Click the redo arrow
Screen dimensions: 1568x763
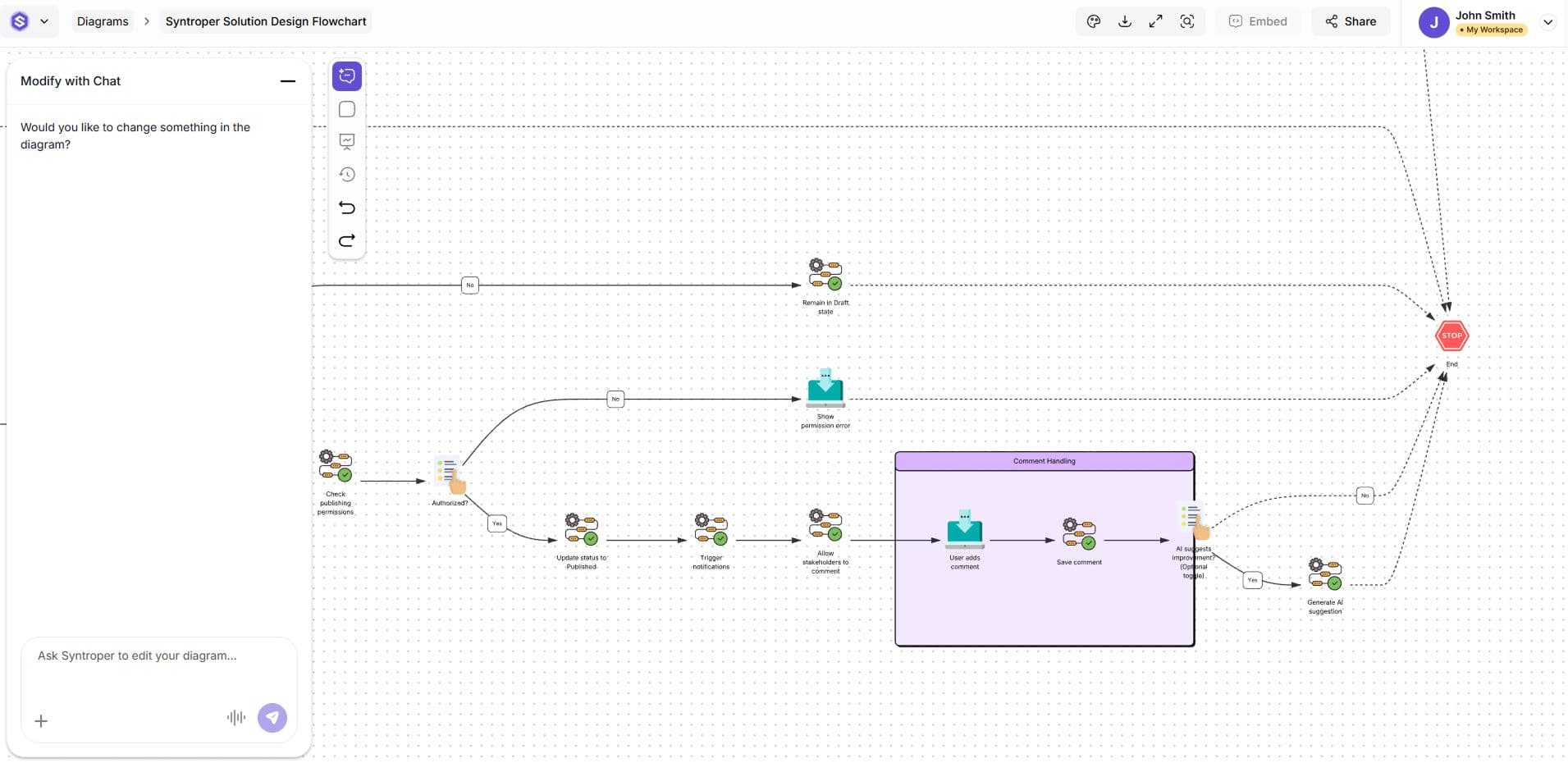tap(347, 240)
